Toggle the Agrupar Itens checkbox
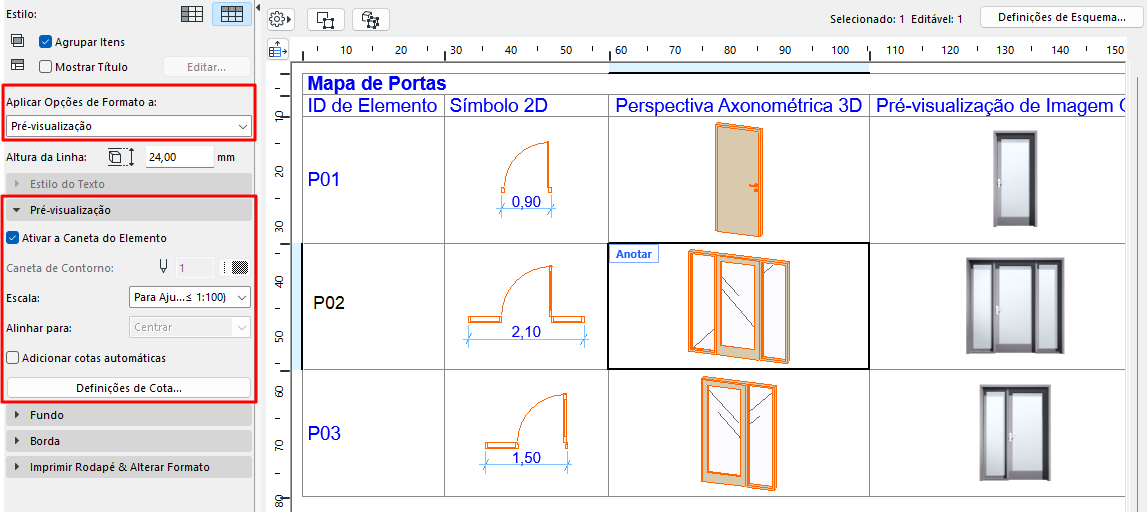The height and width of the screenshot is (512, 1147). [x=45, y=42]
